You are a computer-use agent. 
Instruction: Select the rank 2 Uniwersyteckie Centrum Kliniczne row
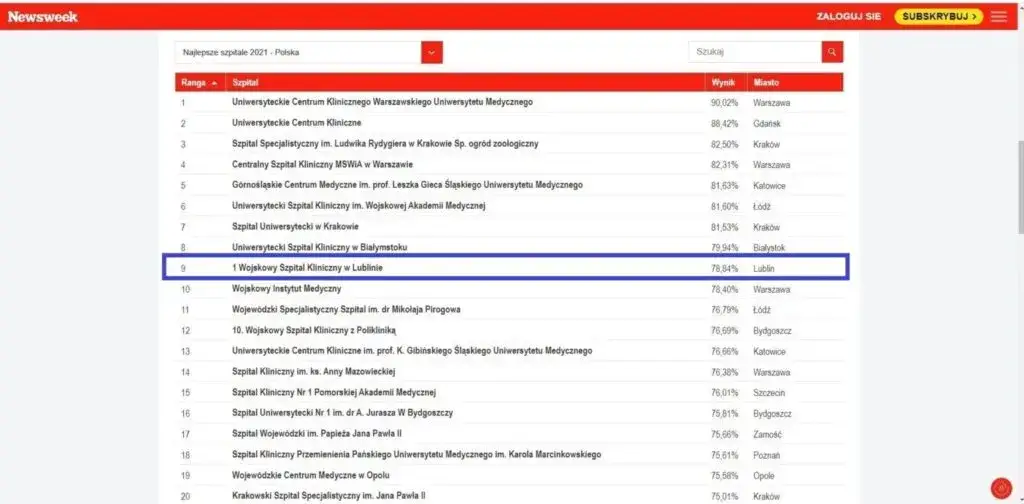tap(509, 123)
